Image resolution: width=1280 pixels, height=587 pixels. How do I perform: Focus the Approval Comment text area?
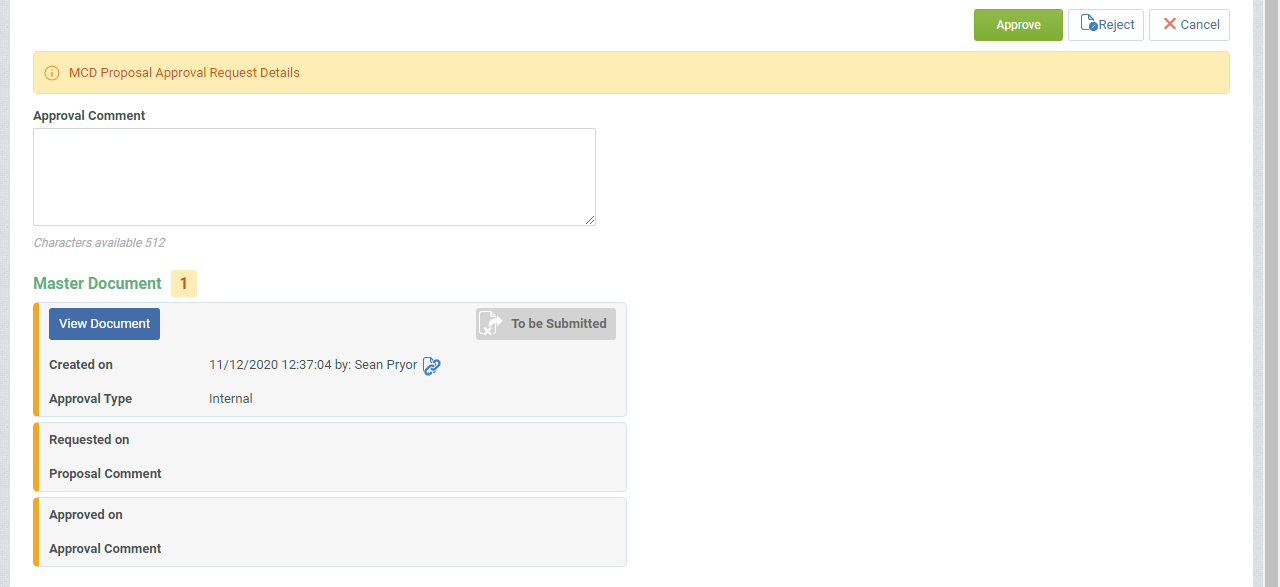click(314, 177)
